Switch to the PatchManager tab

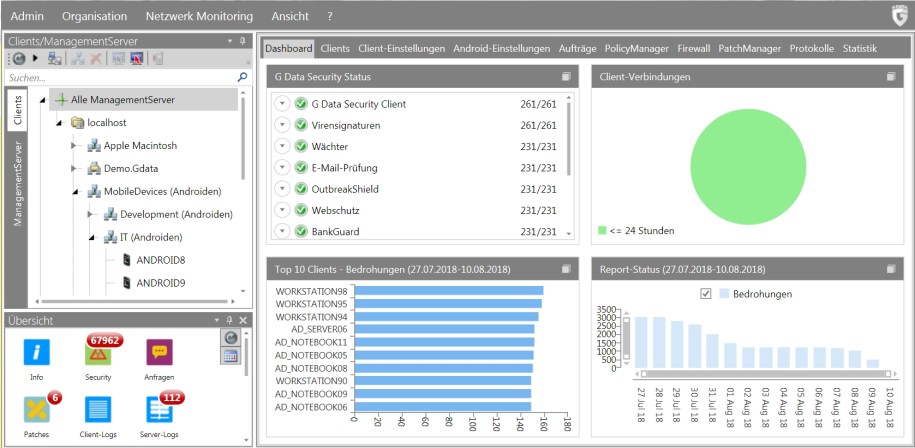[749, 48]
